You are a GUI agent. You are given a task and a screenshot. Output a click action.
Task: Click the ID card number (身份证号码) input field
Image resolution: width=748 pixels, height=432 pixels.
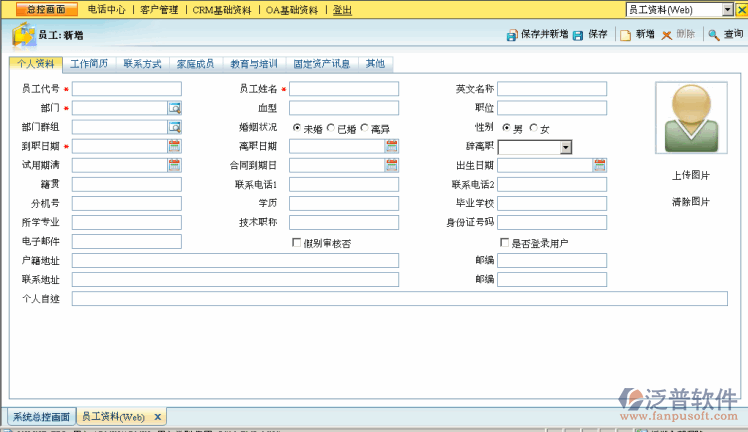[x=552, y=222]
